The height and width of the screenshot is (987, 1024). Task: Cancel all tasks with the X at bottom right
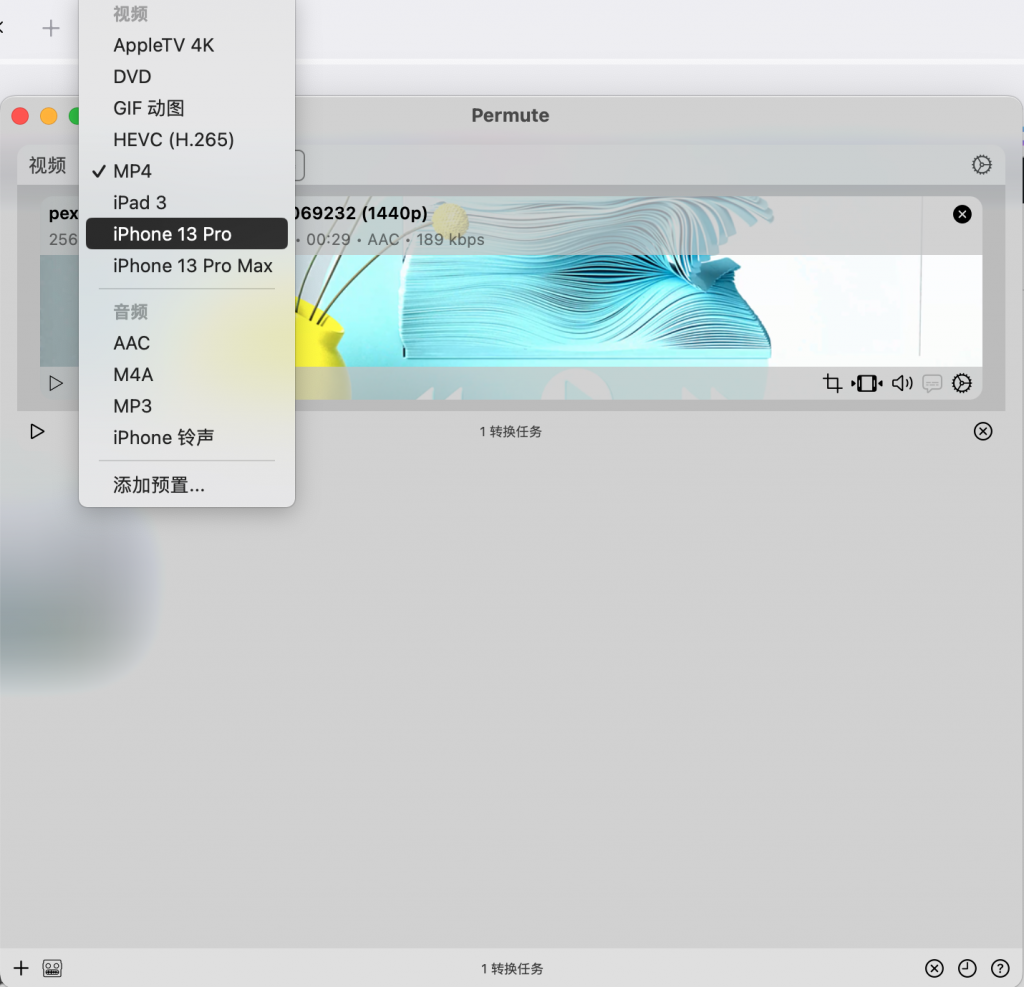click(x=934, y=968)
